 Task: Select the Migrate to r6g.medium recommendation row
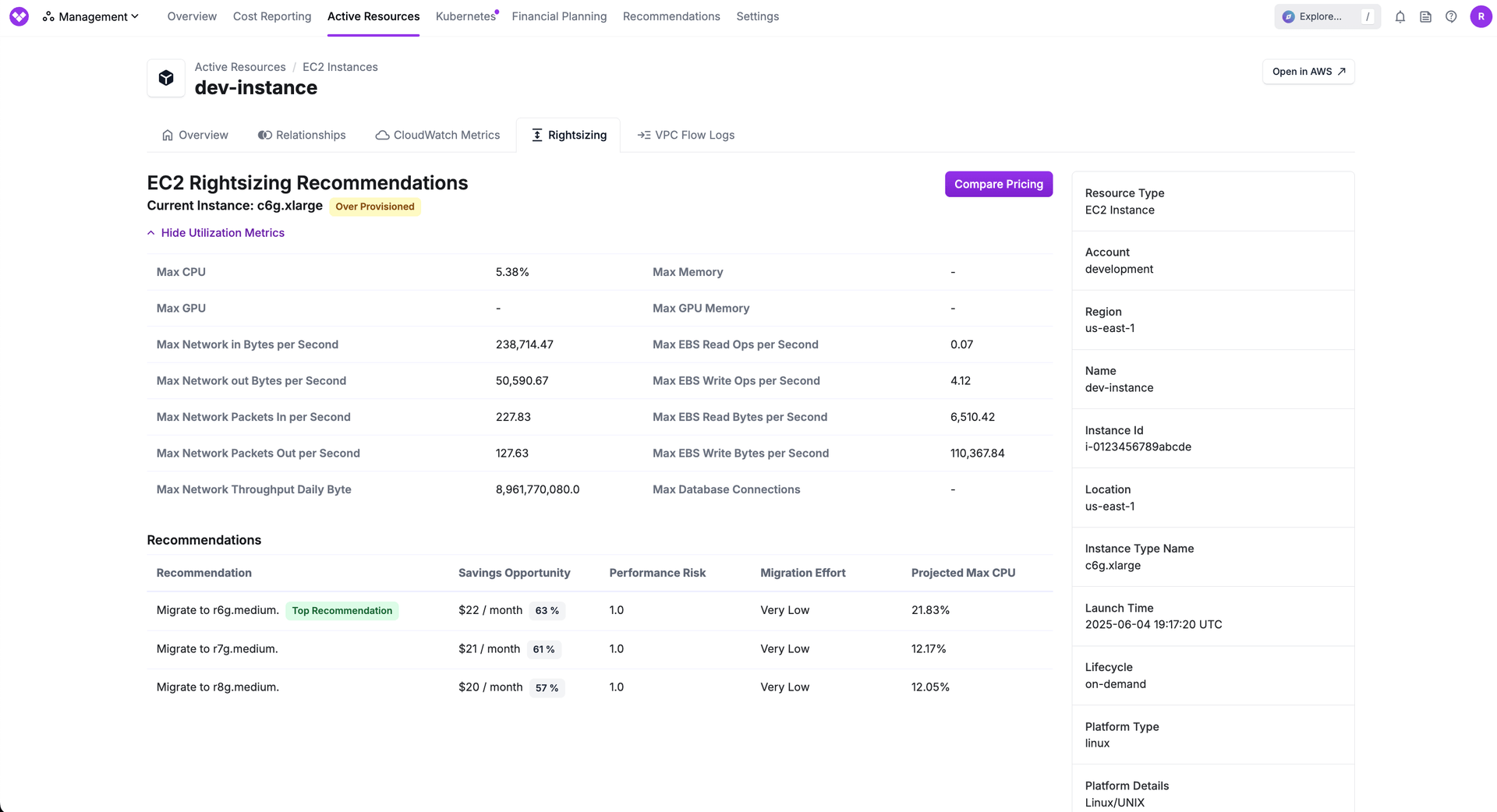coord(218,610)
